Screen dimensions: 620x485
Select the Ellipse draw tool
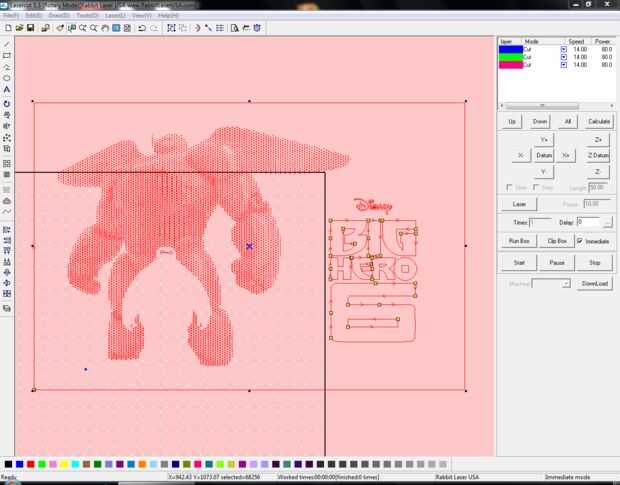tap(7, 78)
